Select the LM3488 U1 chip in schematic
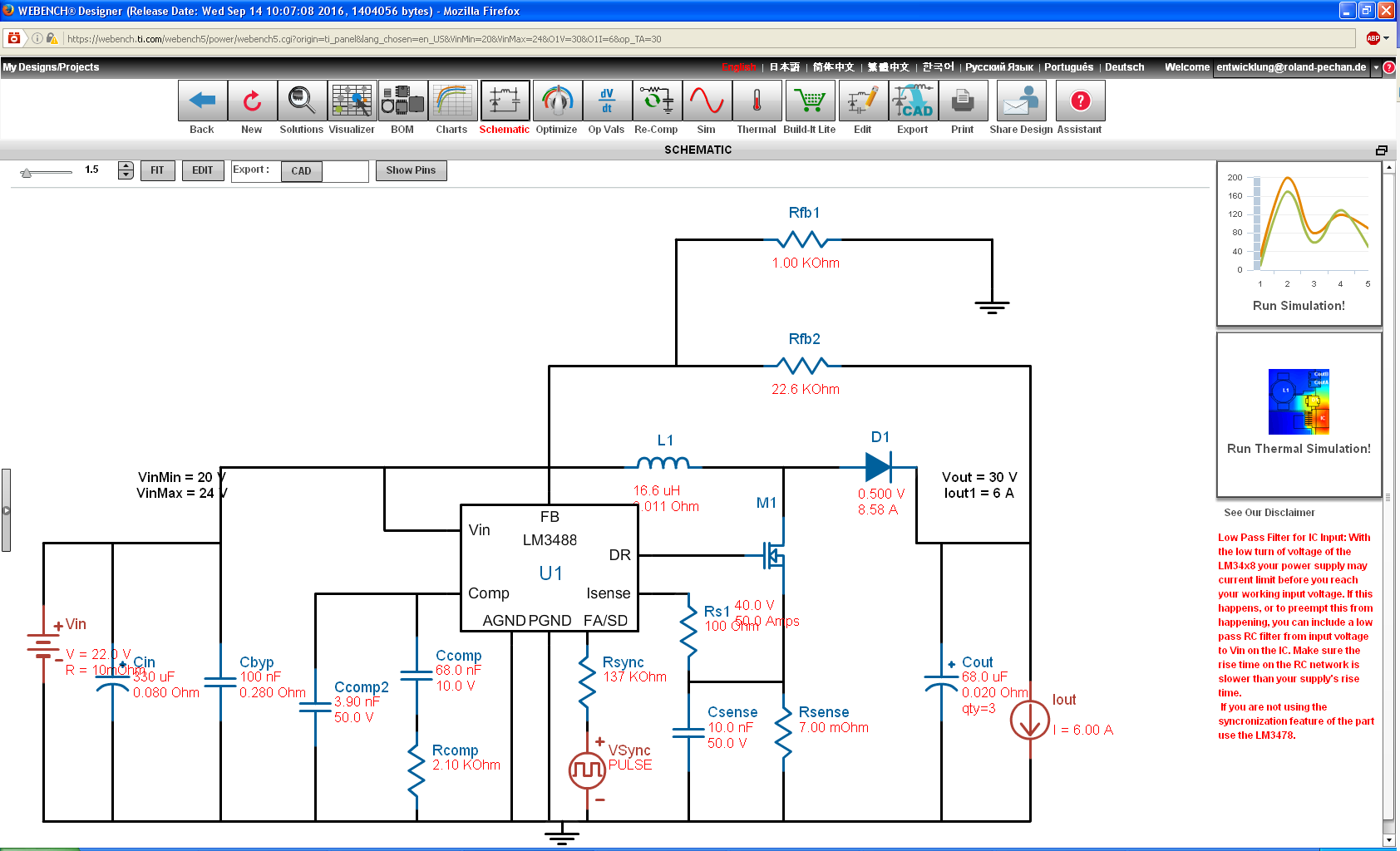 [x=550, y=568]
